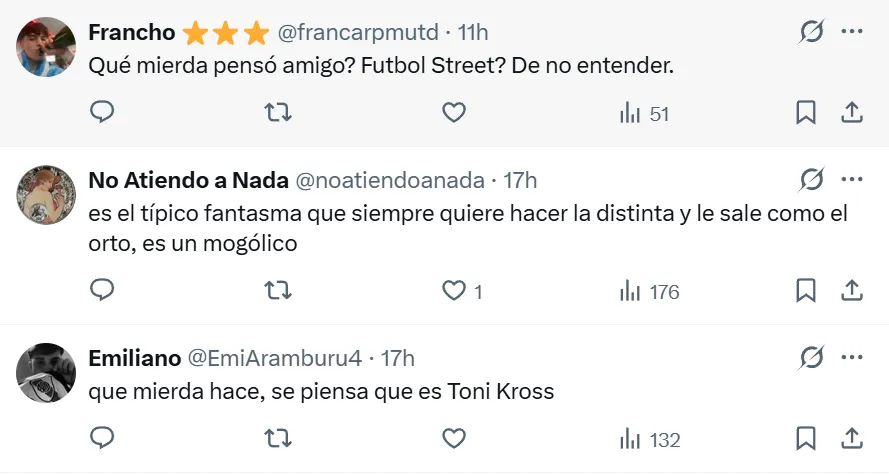Open more options on Francho's tweet

click(x=852, y=32)
